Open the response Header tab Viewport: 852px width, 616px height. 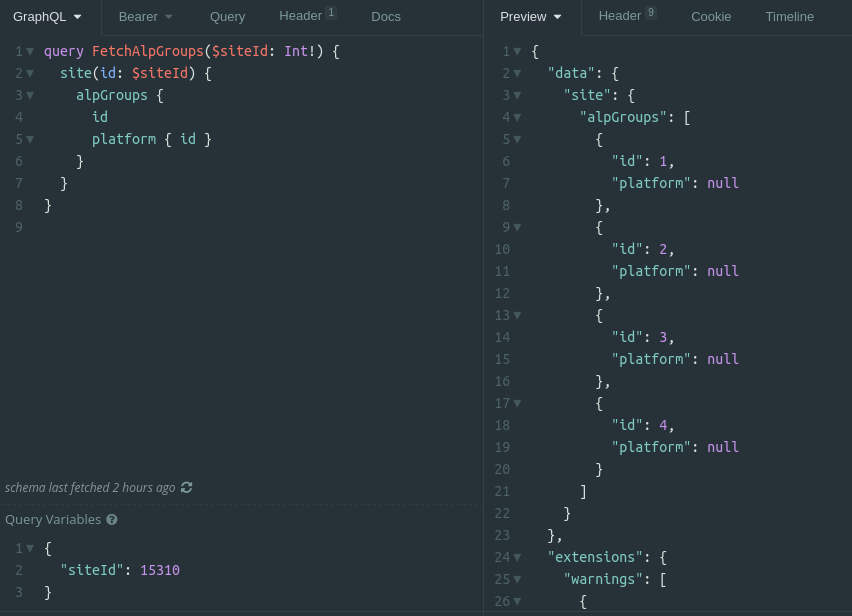click(628, 16)
